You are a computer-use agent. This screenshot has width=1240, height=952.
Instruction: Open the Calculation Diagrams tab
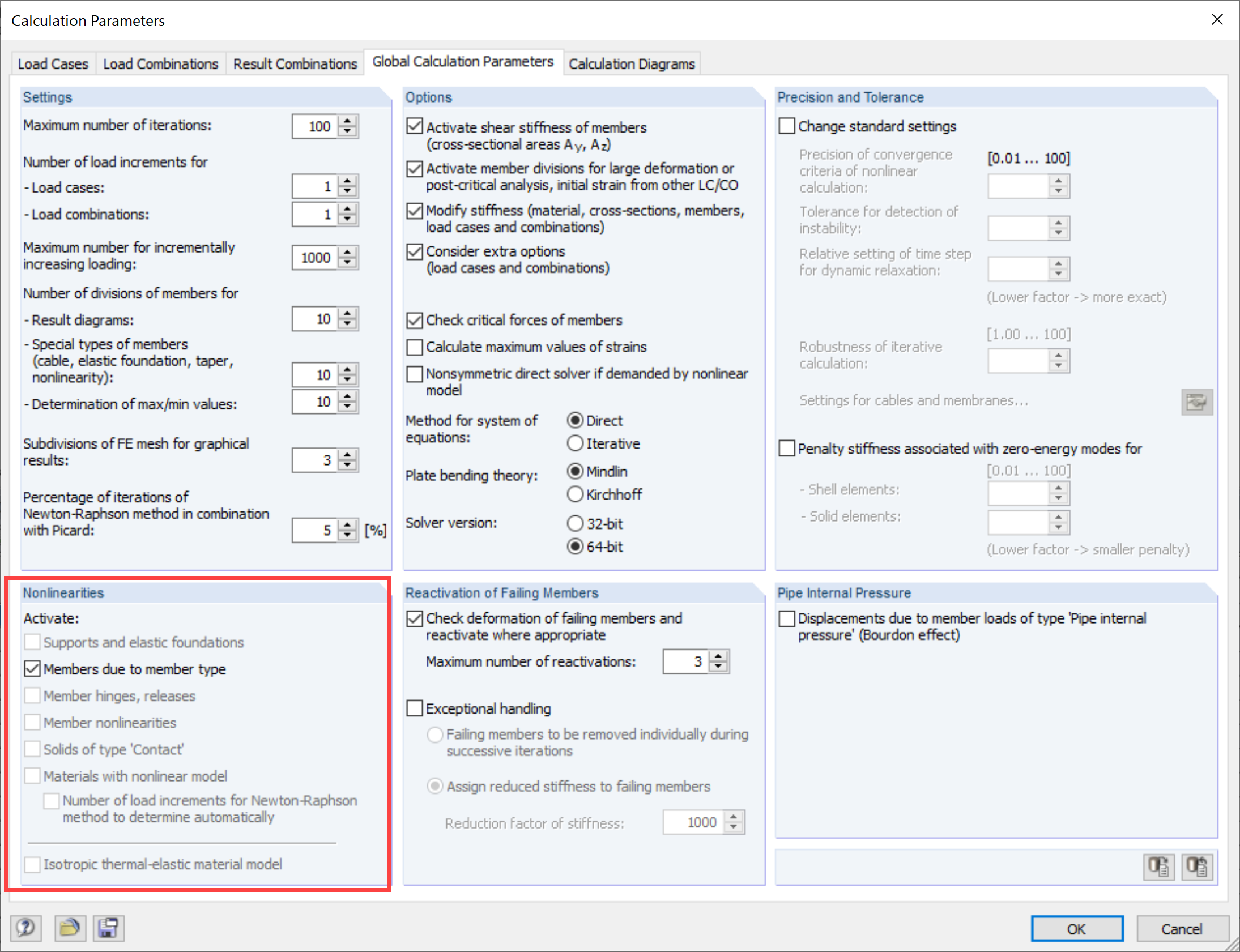point(632,63)
